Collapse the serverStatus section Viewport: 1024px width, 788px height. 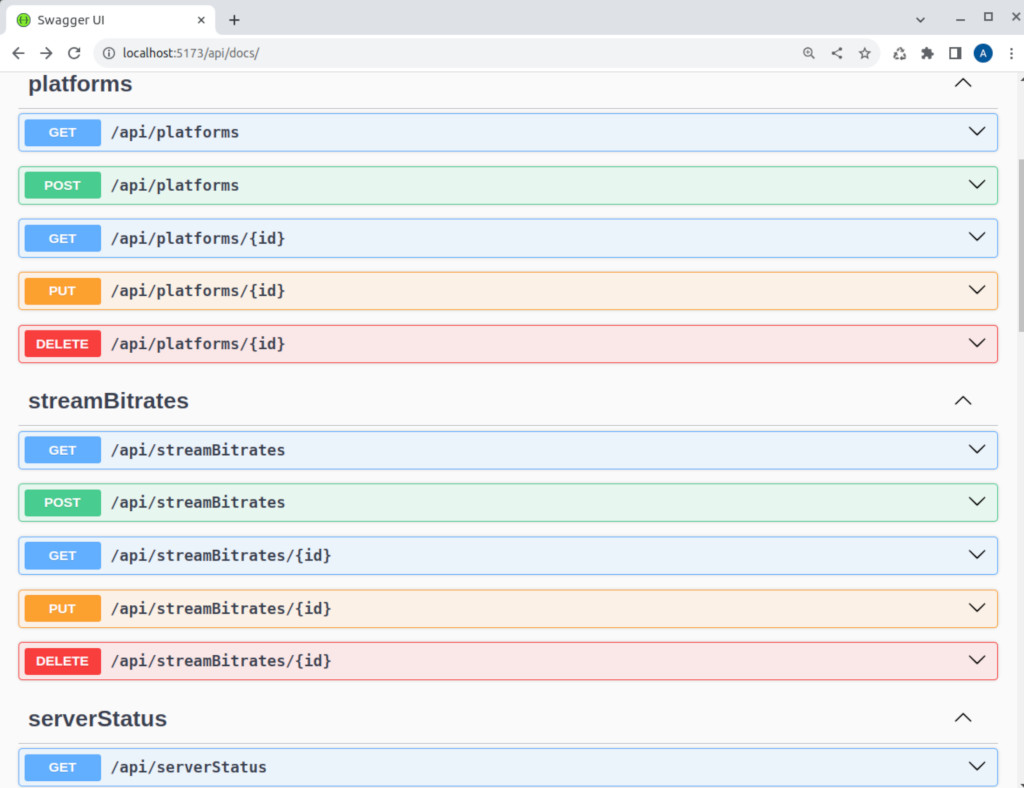coord(962,717)
